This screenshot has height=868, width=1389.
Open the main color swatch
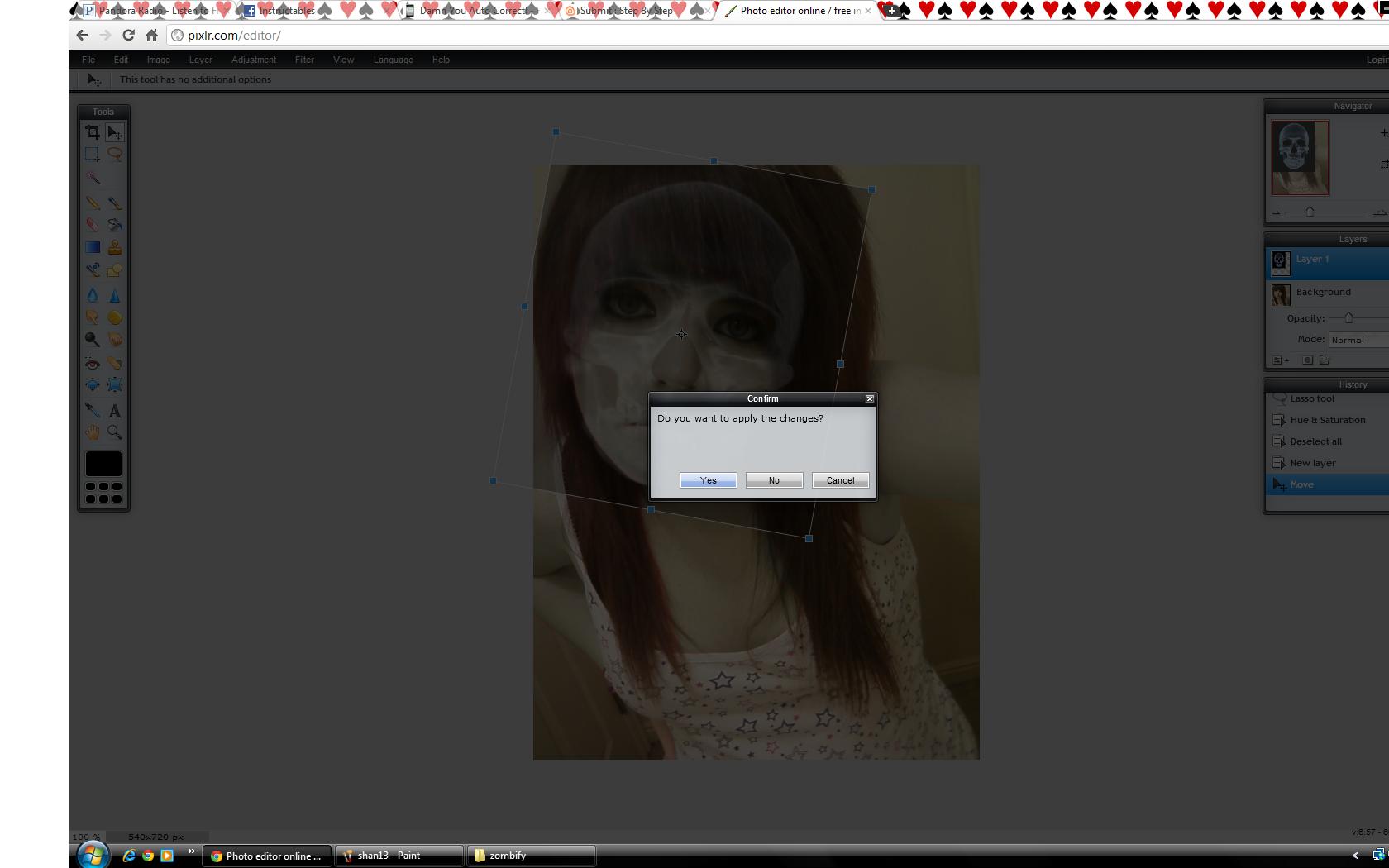tap(103, 464)
